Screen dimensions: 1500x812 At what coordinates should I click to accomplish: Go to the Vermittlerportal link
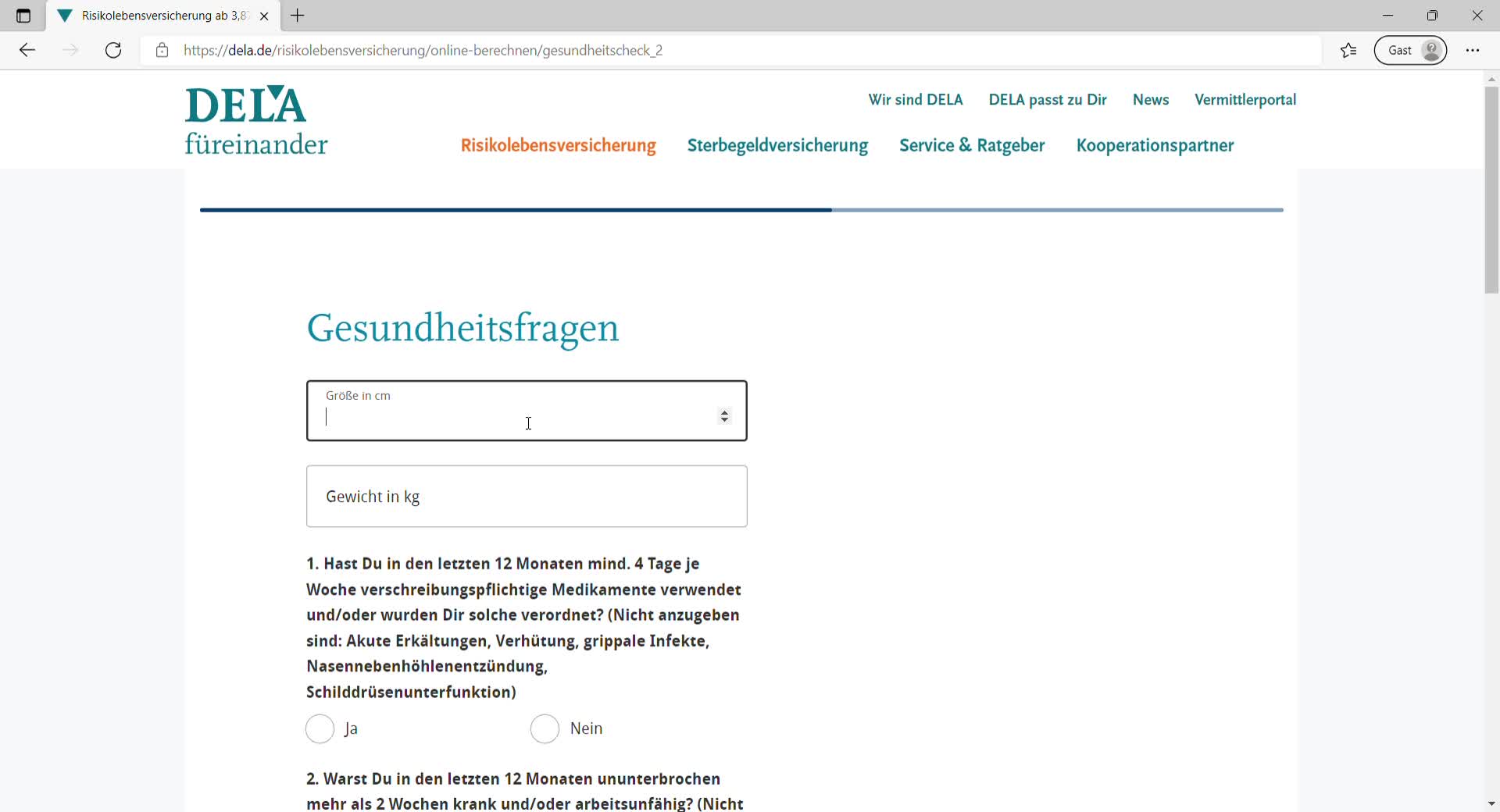pyautogui.click(x=1245, y=100)
